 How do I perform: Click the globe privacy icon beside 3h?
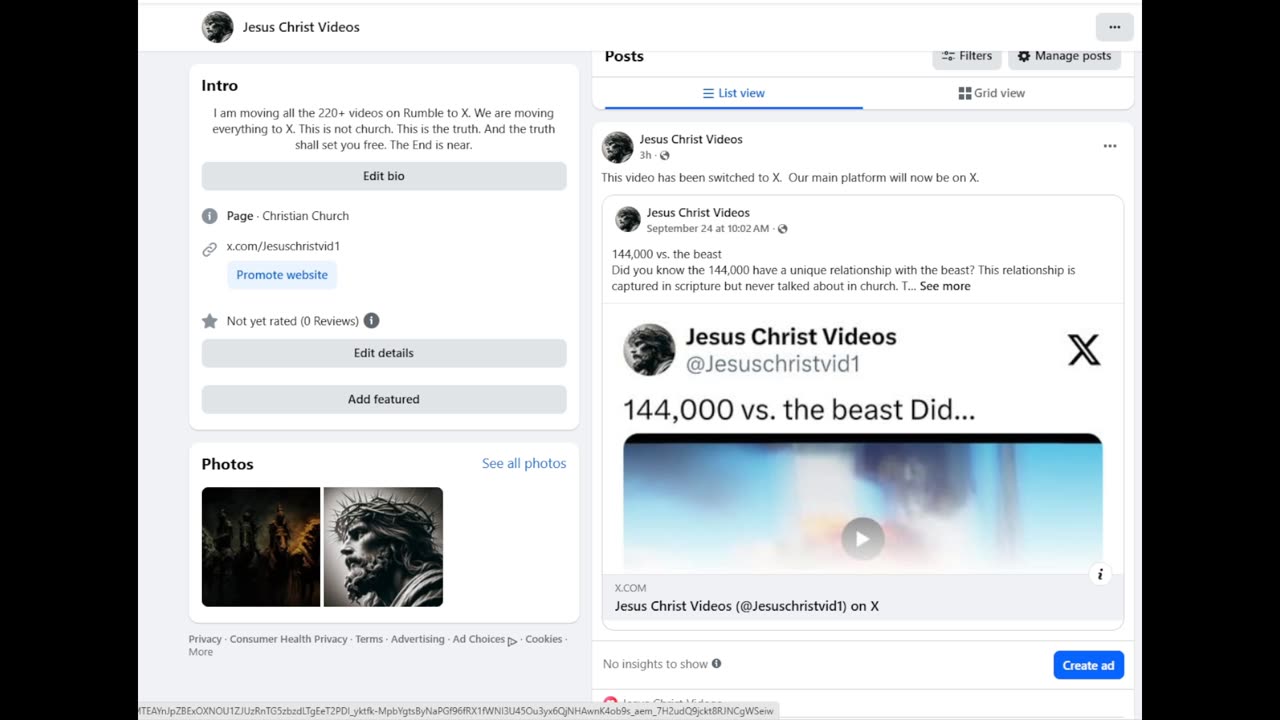[664, 156]
